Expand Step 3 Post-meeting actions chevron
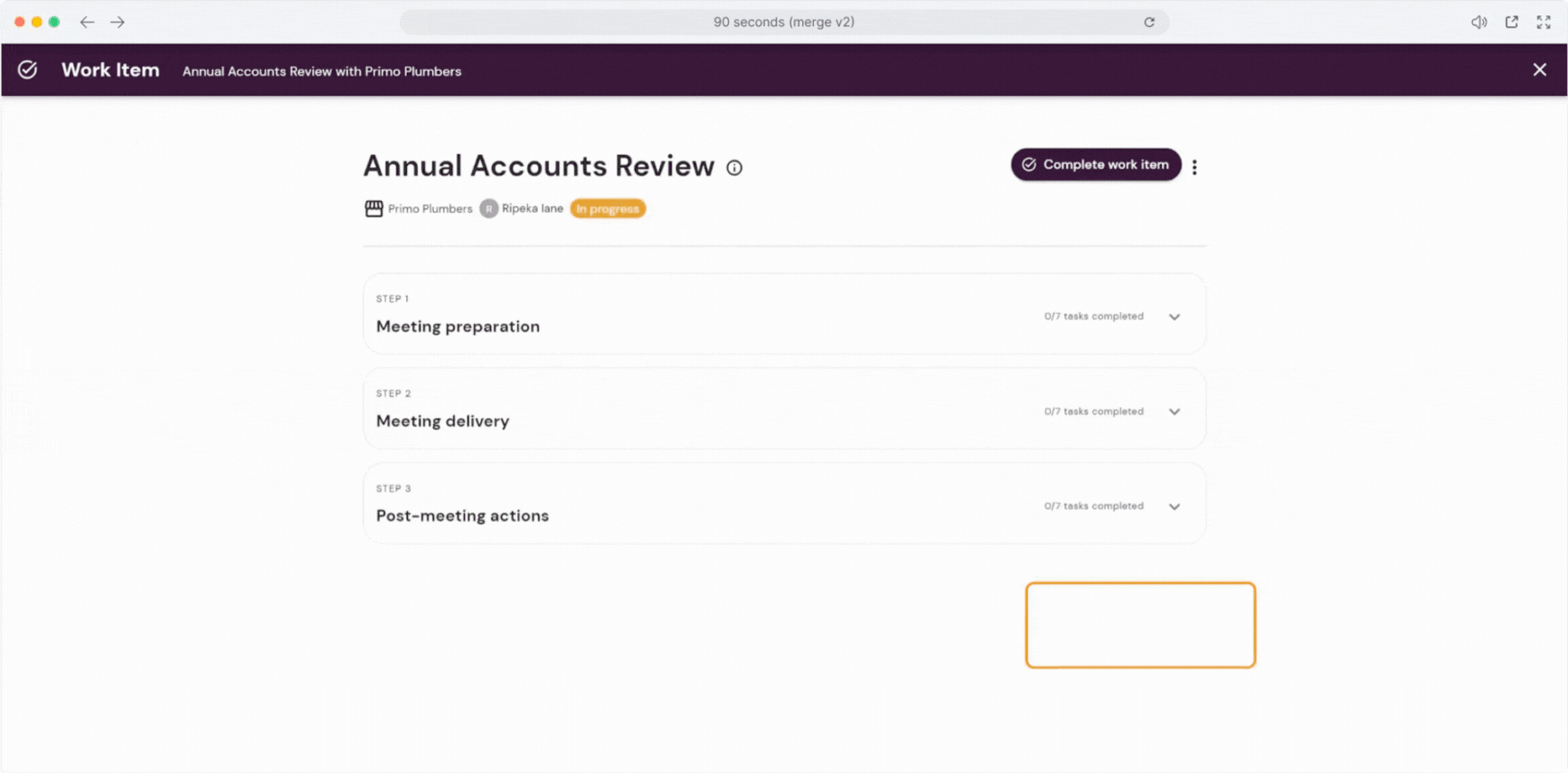 click(1174, 506)
